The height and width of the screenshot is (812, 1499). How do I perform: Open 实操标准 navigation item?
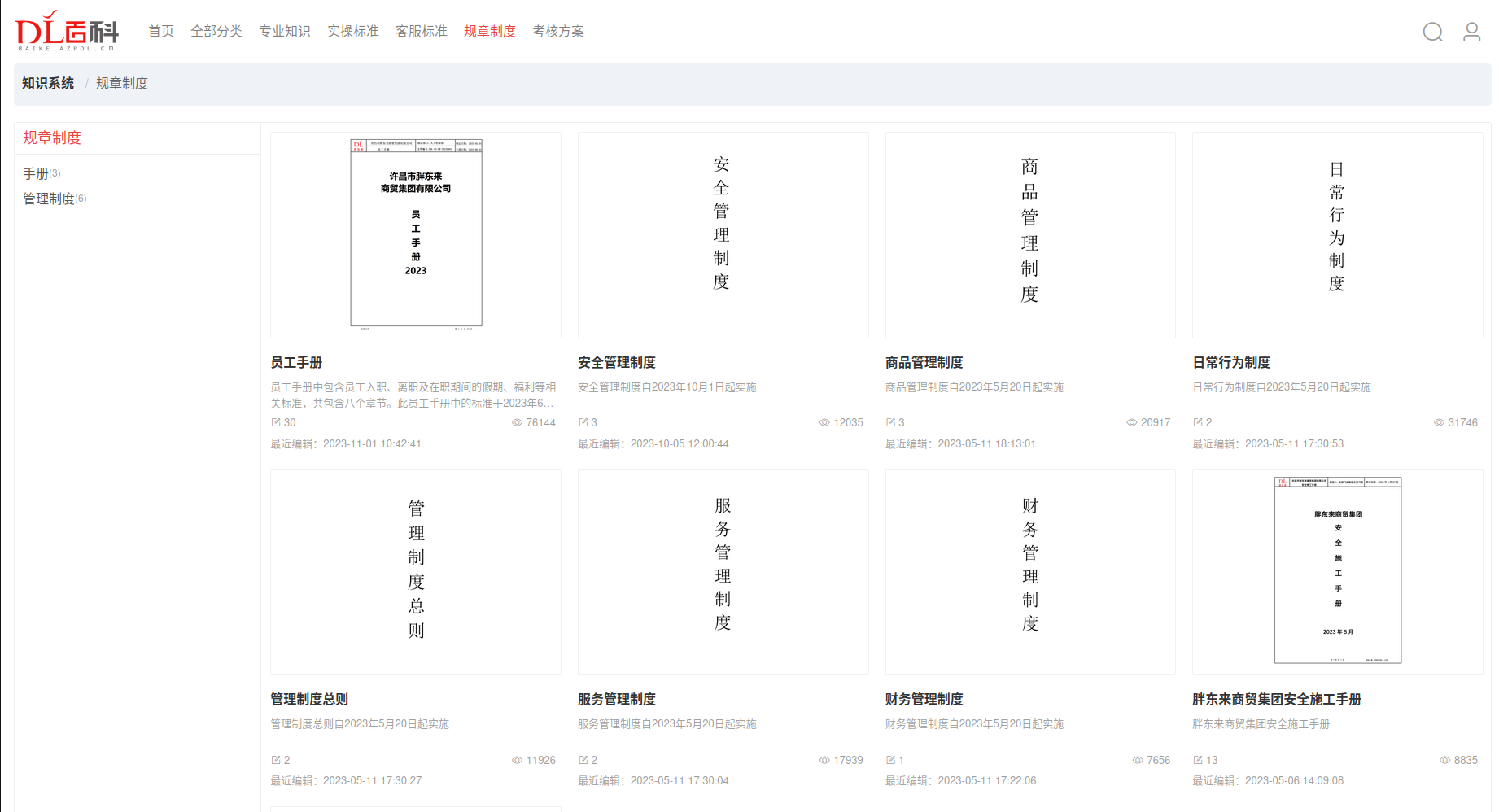pos(353,31)
